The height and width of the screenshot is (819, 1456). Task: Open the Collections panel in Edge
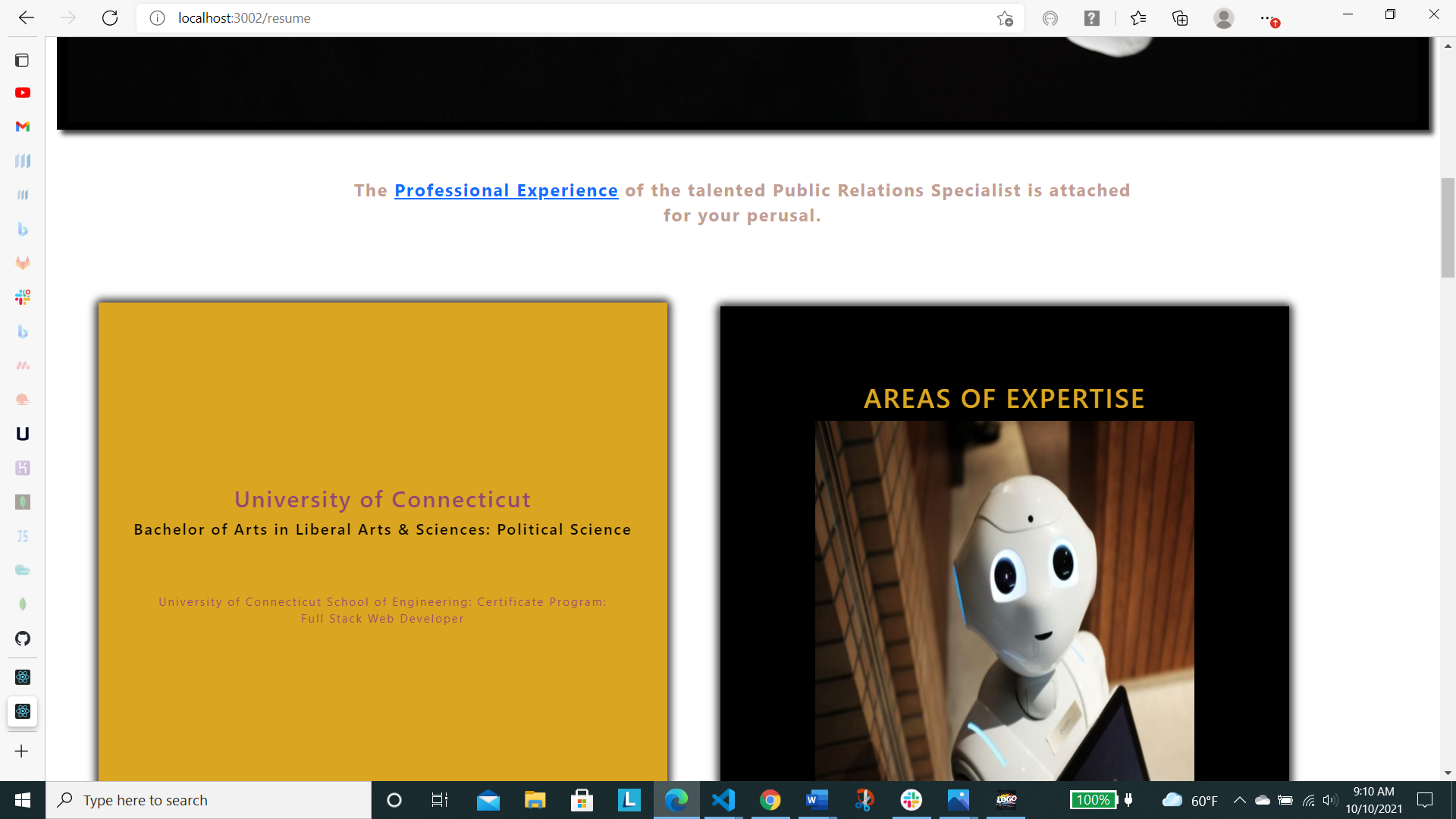point(1180,18)
